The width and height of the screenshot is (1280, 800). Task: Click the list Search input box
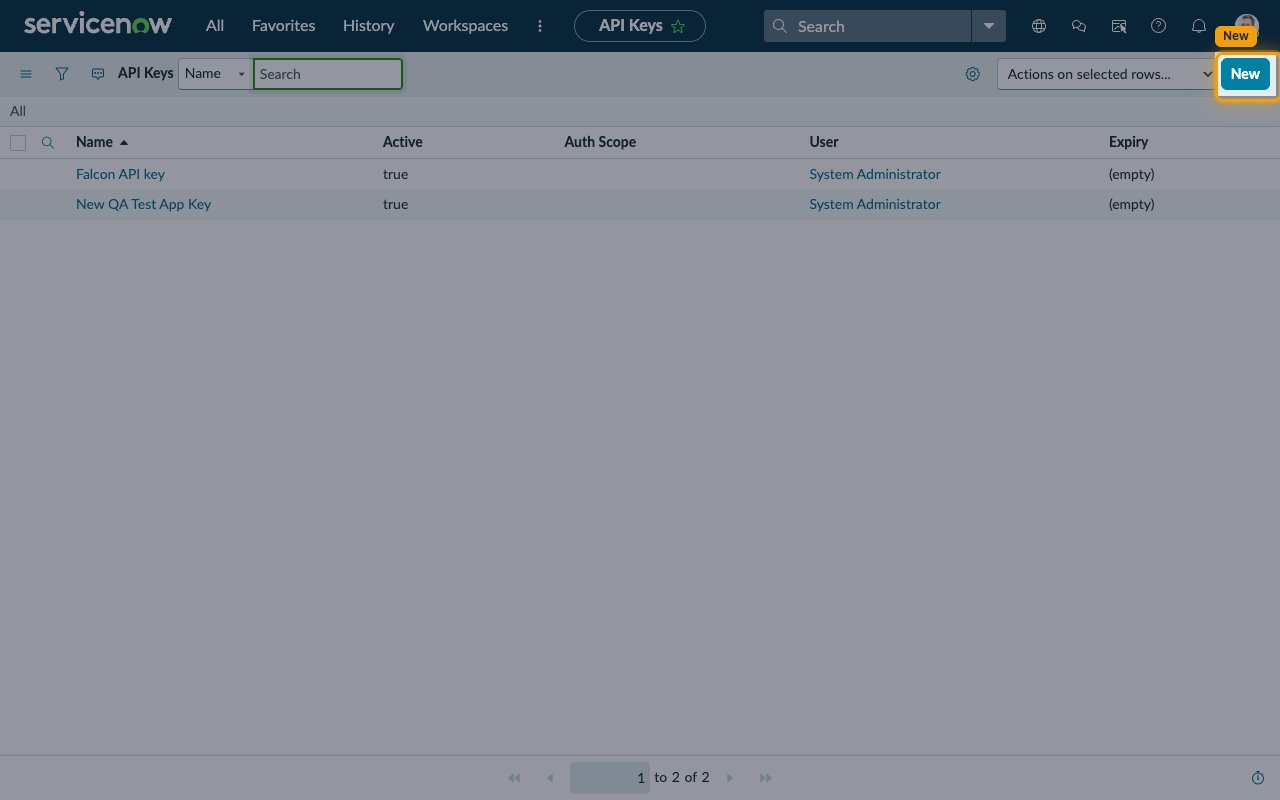(x=328, y=74)
